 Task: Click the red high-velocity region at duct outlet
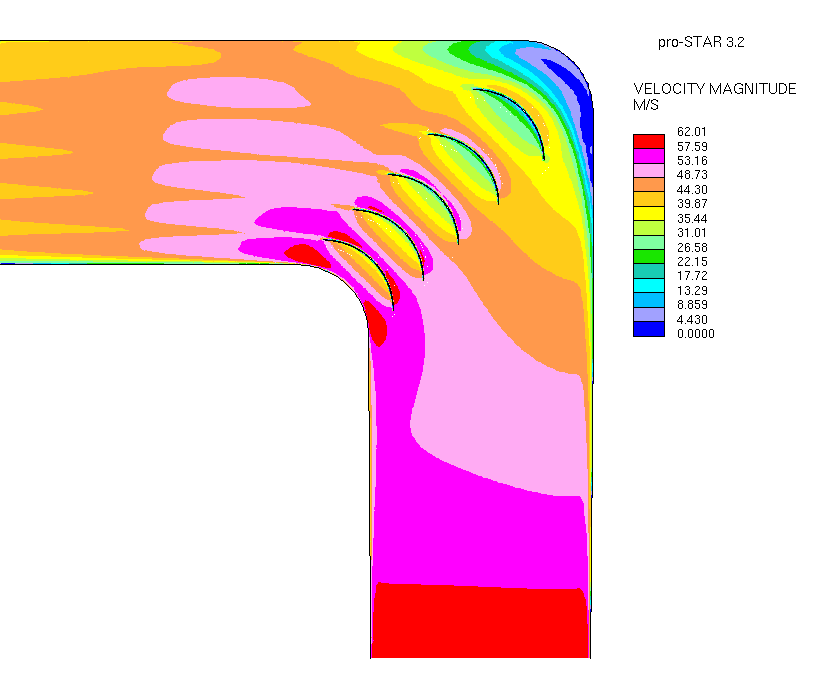(480, 621)
